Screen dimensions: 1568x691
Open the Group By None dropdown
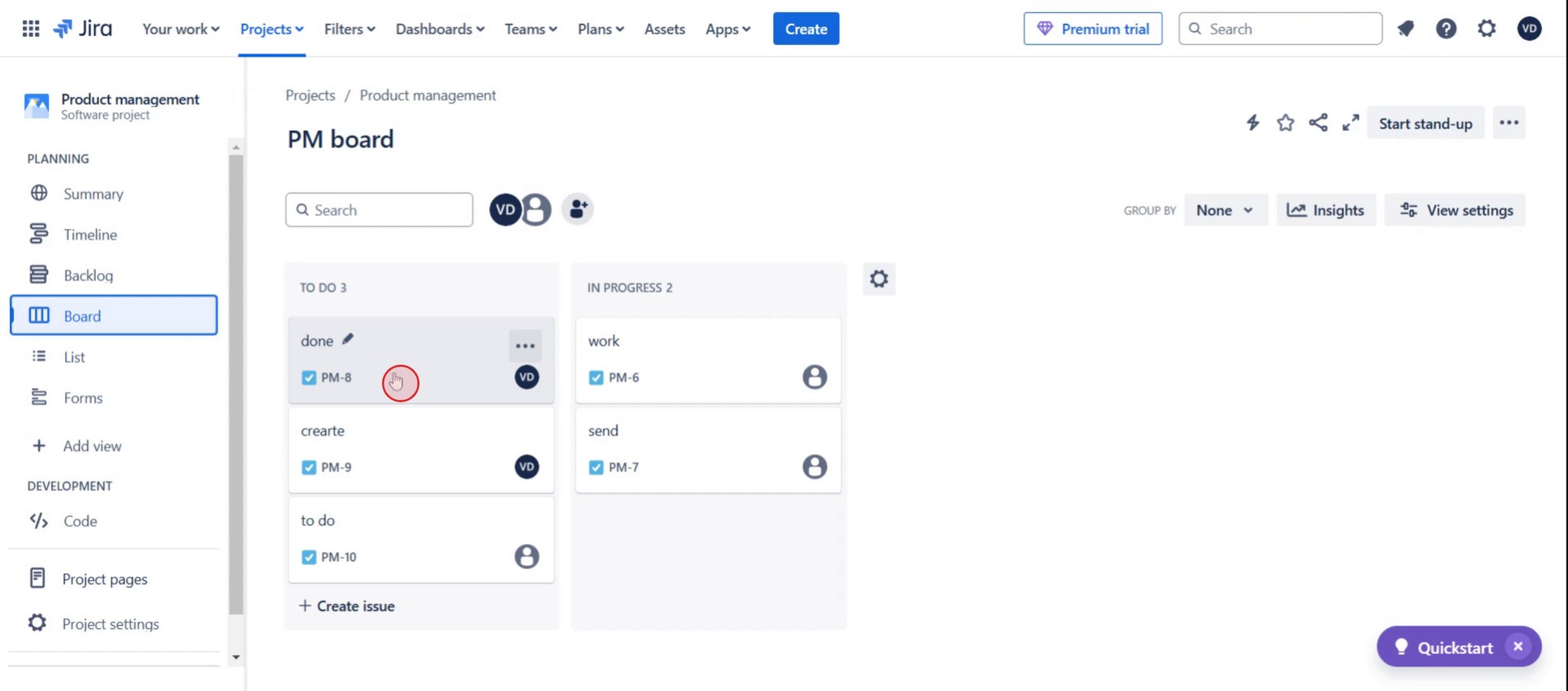coord(1224,209)
